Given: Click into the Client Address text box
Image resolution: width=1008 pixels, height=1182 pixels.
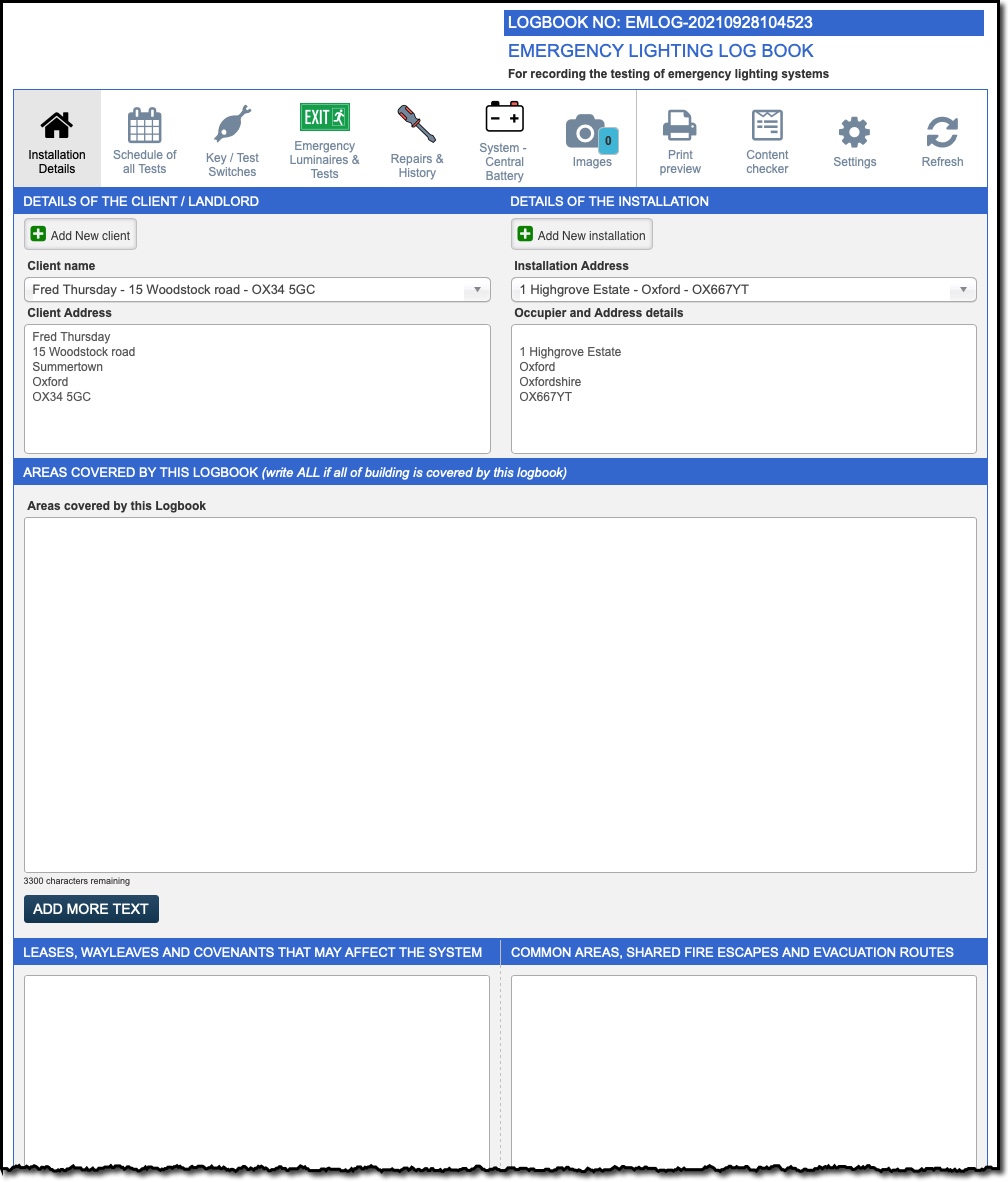Looking at the screenshot, I should (257, 389).
